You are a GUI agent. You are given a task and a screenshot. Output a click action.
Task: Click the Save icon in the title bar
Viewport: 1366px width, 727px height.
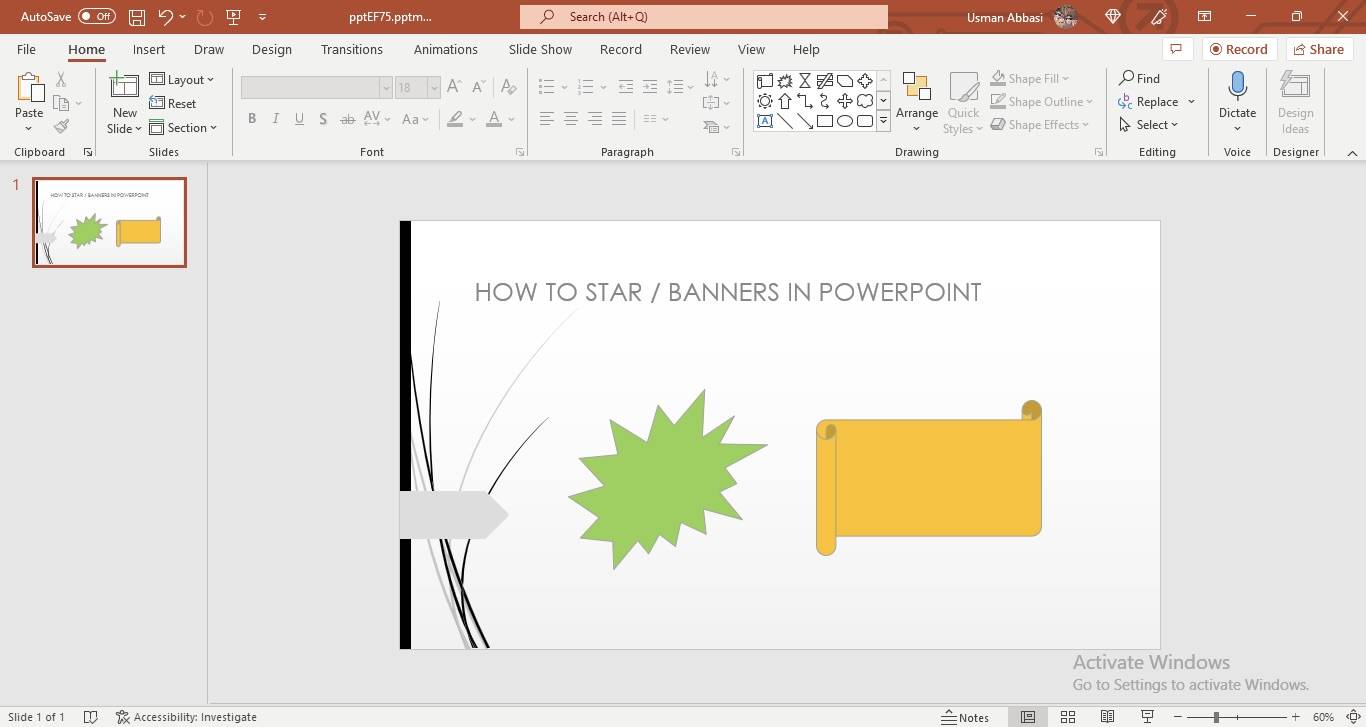[x=137, y=17]
